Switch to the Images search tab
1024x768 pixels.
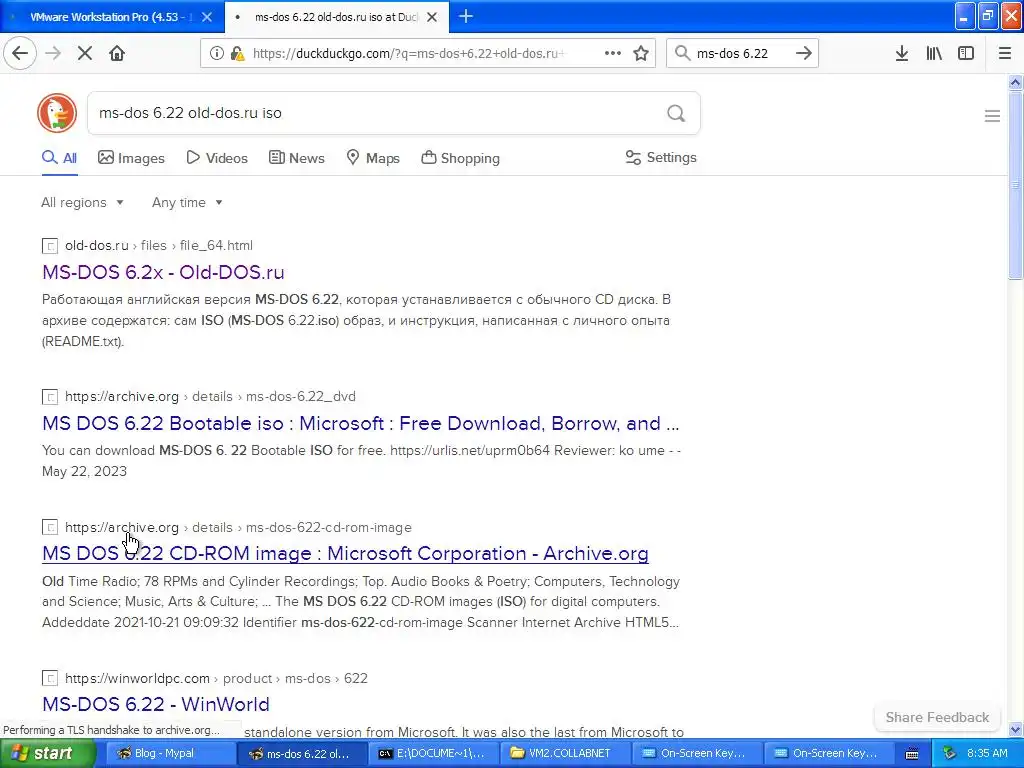[x=131, y=158]
